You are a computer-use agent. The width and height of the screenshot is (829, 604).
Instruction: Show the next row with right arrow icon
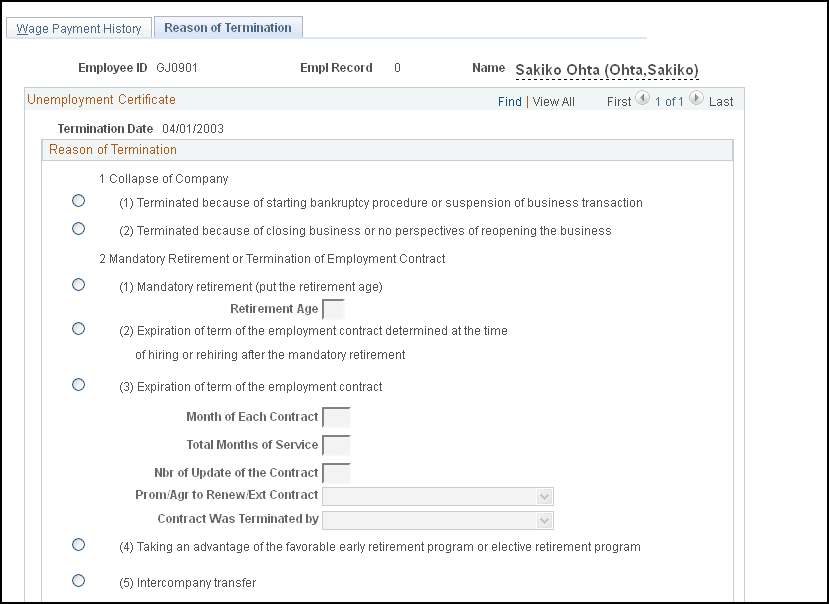pos(696,100)
